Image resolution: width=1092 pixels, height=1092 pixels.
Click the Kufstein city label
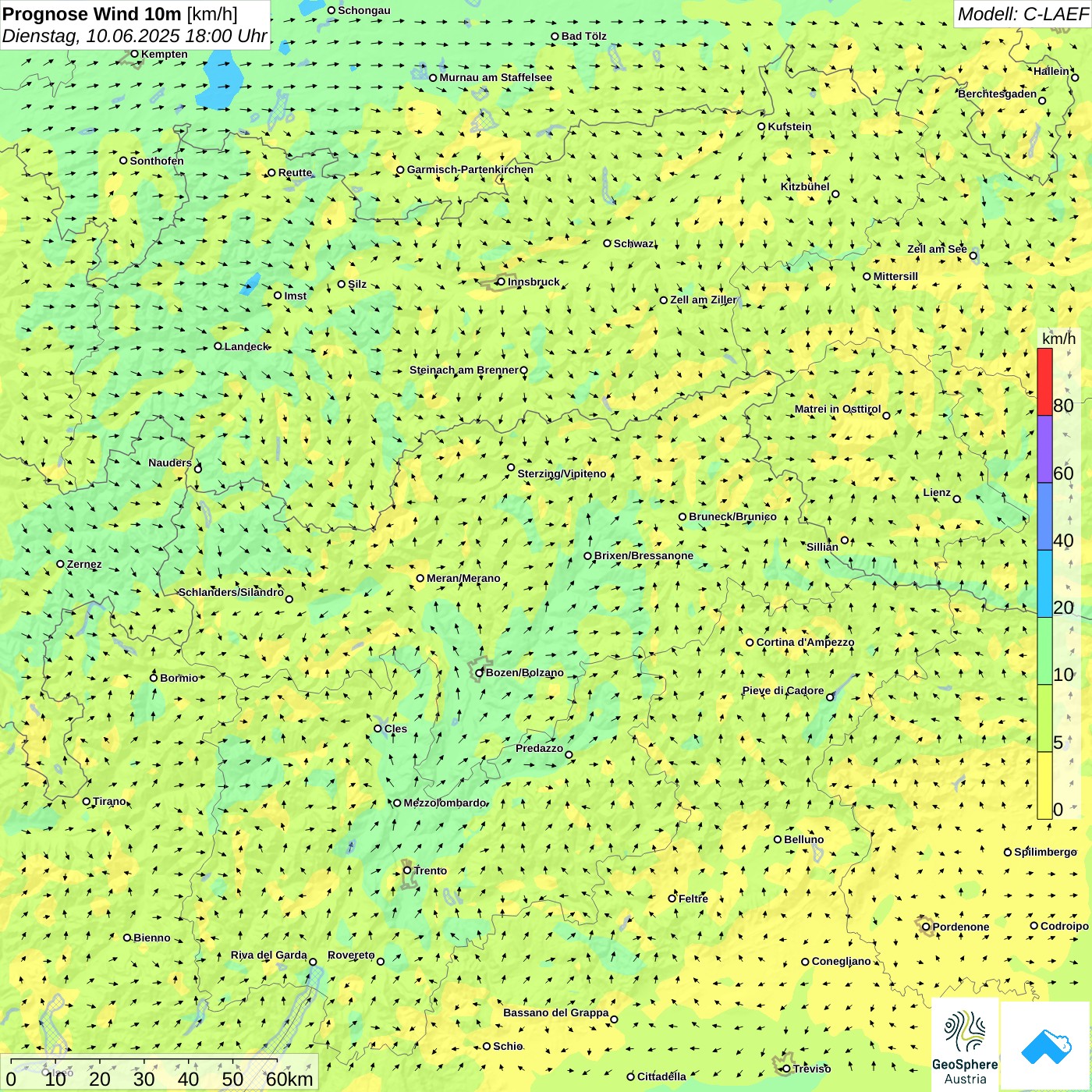(x=789, y=126)
